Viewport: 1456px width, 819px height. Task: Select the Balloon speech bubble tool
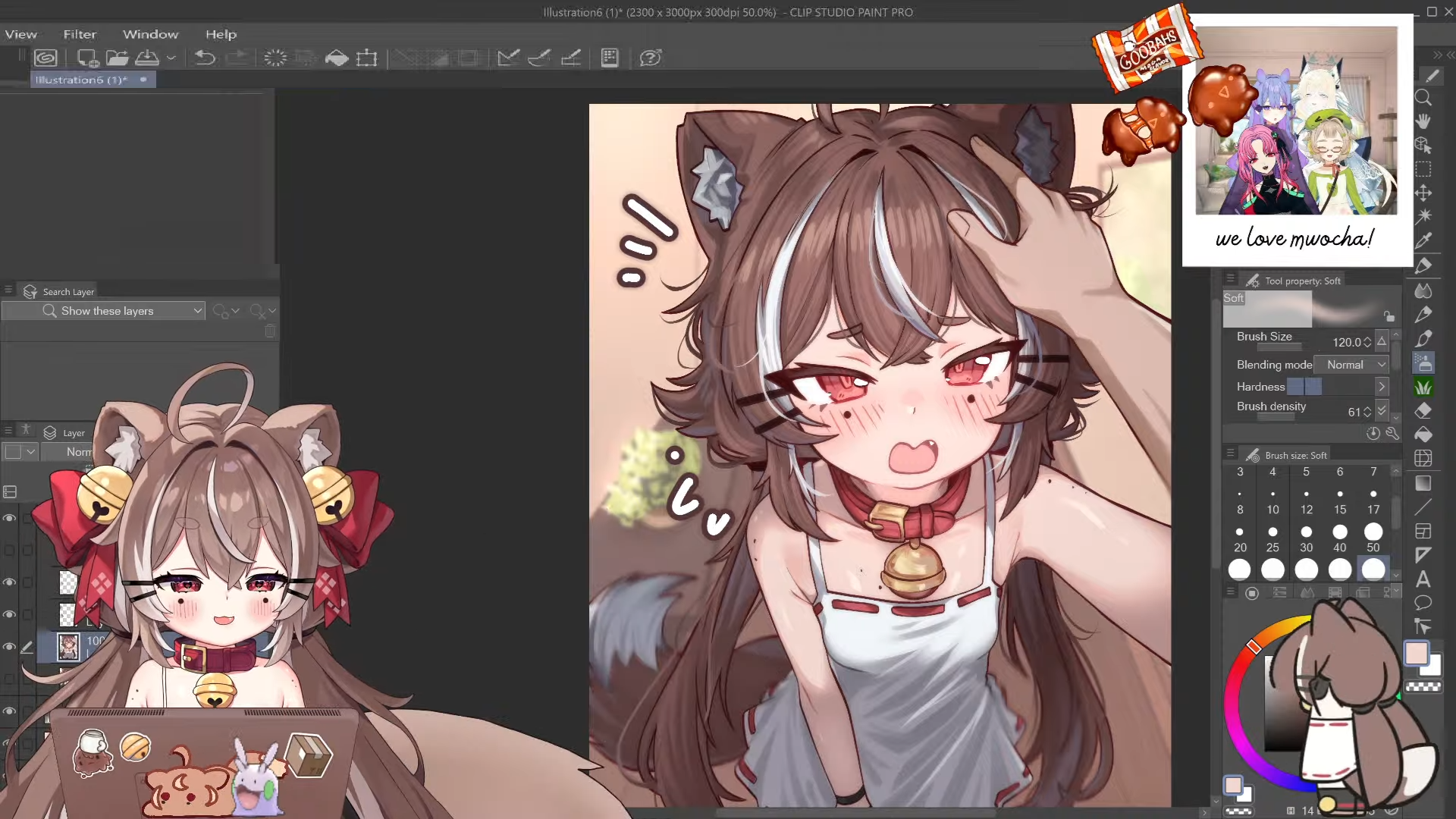tap(1423, 603)
